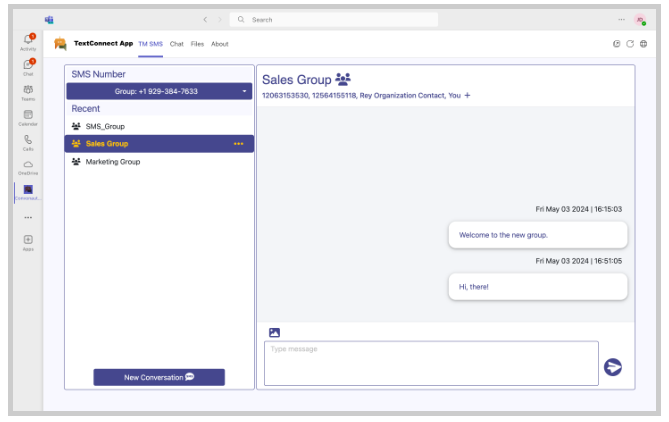Click into the Type message field
The image size is (669, 422).
point(431,363)
